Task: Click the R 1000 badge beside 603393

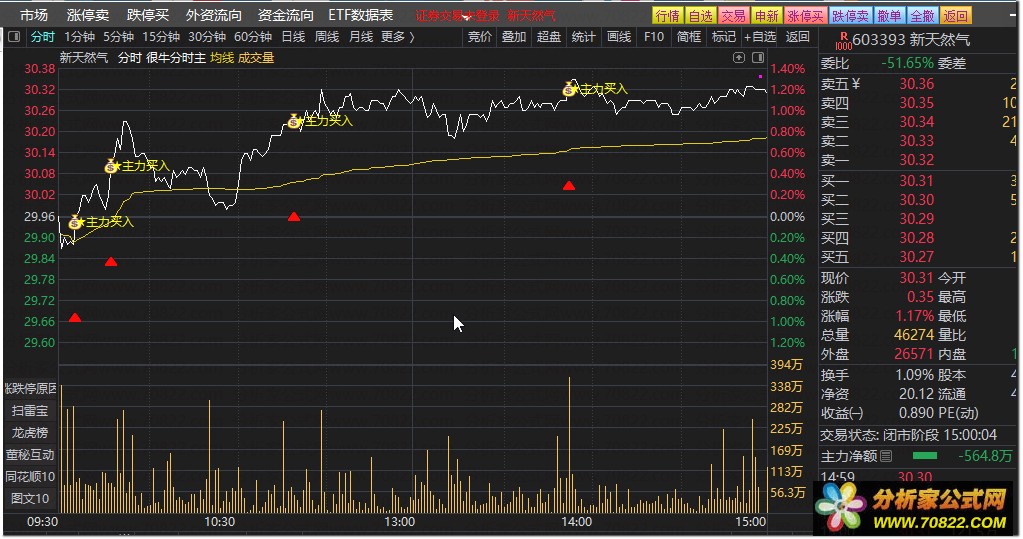Action: tap(844, 41)
